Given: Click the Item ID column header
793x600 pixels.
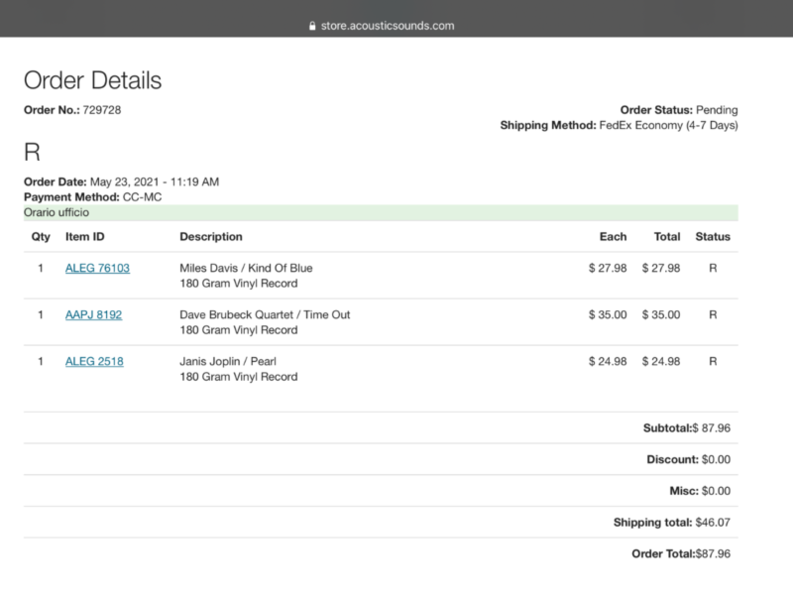Looking at the screenshot, I should pyautogui.click(x=84, y=237).
